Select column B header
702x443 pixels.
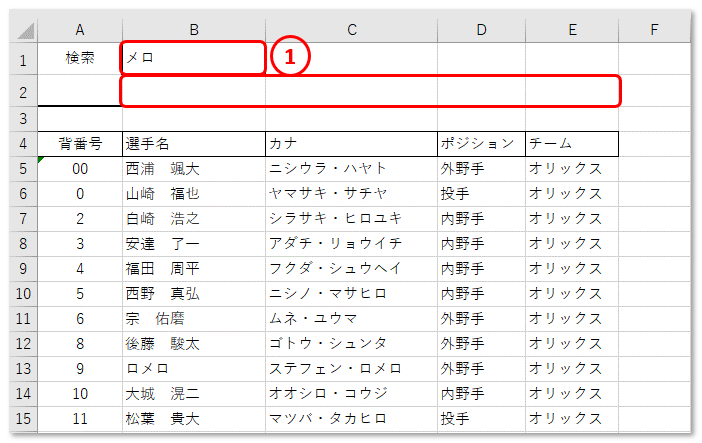click(194, 30)
